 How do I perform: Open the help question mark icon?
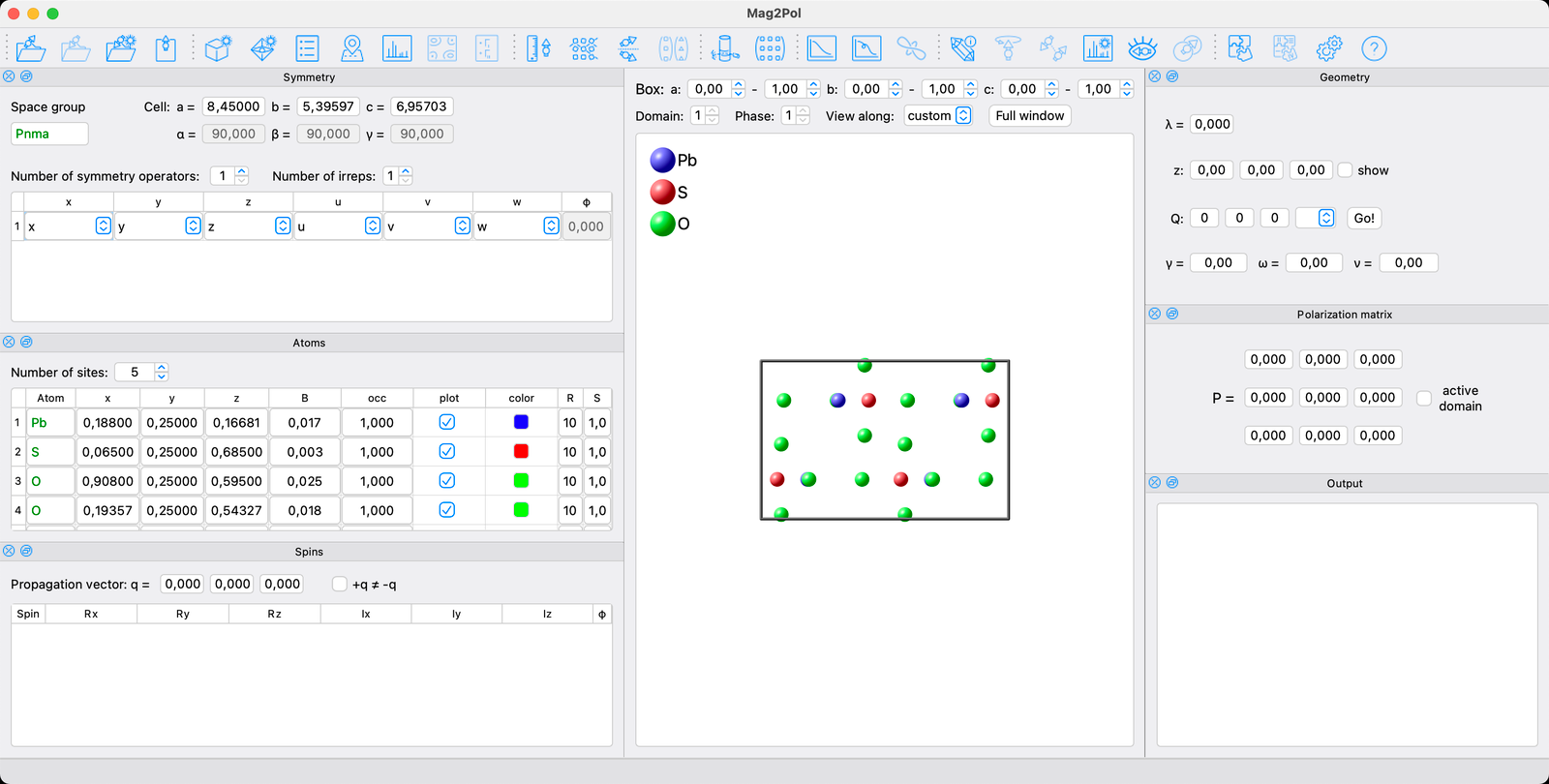[1374, 48]
